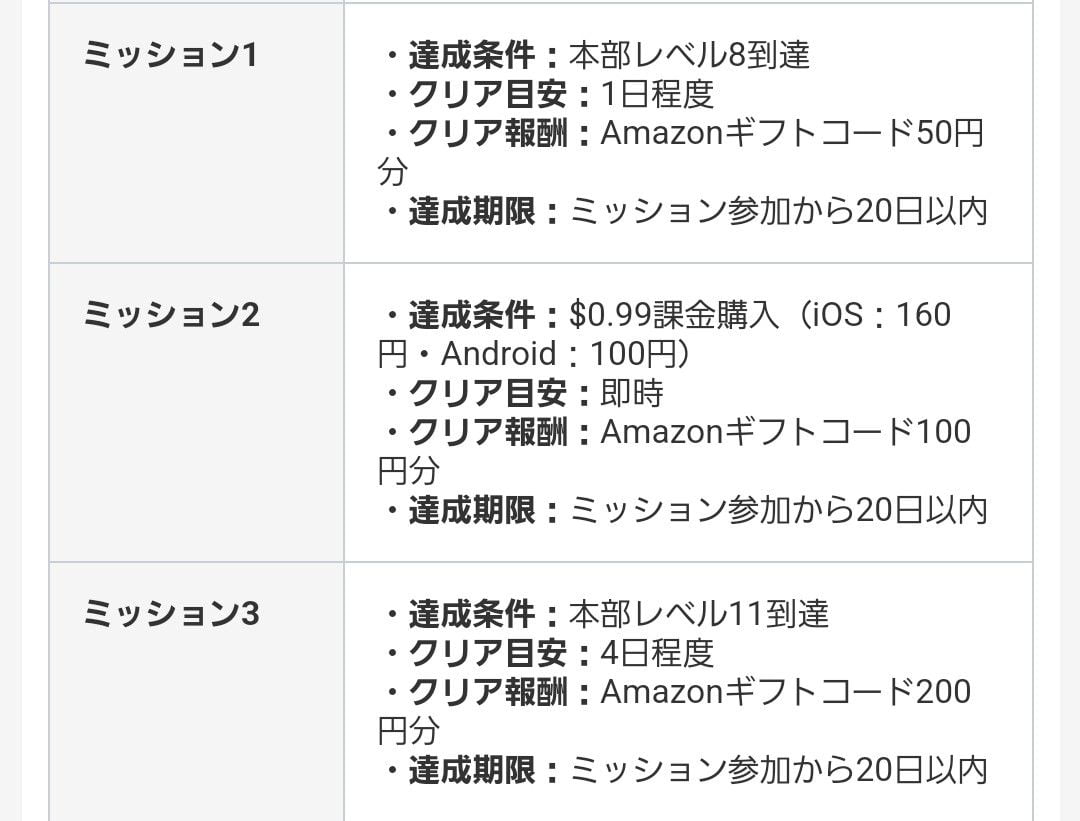The image size is (1080, 821).
Task: Click the 1日程度 clear estimate
Action: tap(657, 94)
